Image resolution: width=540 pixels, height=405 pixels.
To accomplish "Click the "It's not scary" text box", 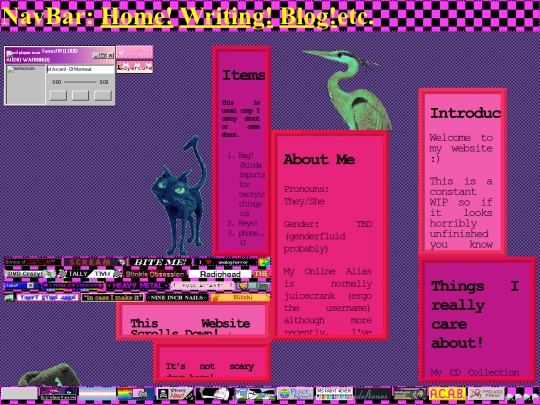I will coord(211,363).
